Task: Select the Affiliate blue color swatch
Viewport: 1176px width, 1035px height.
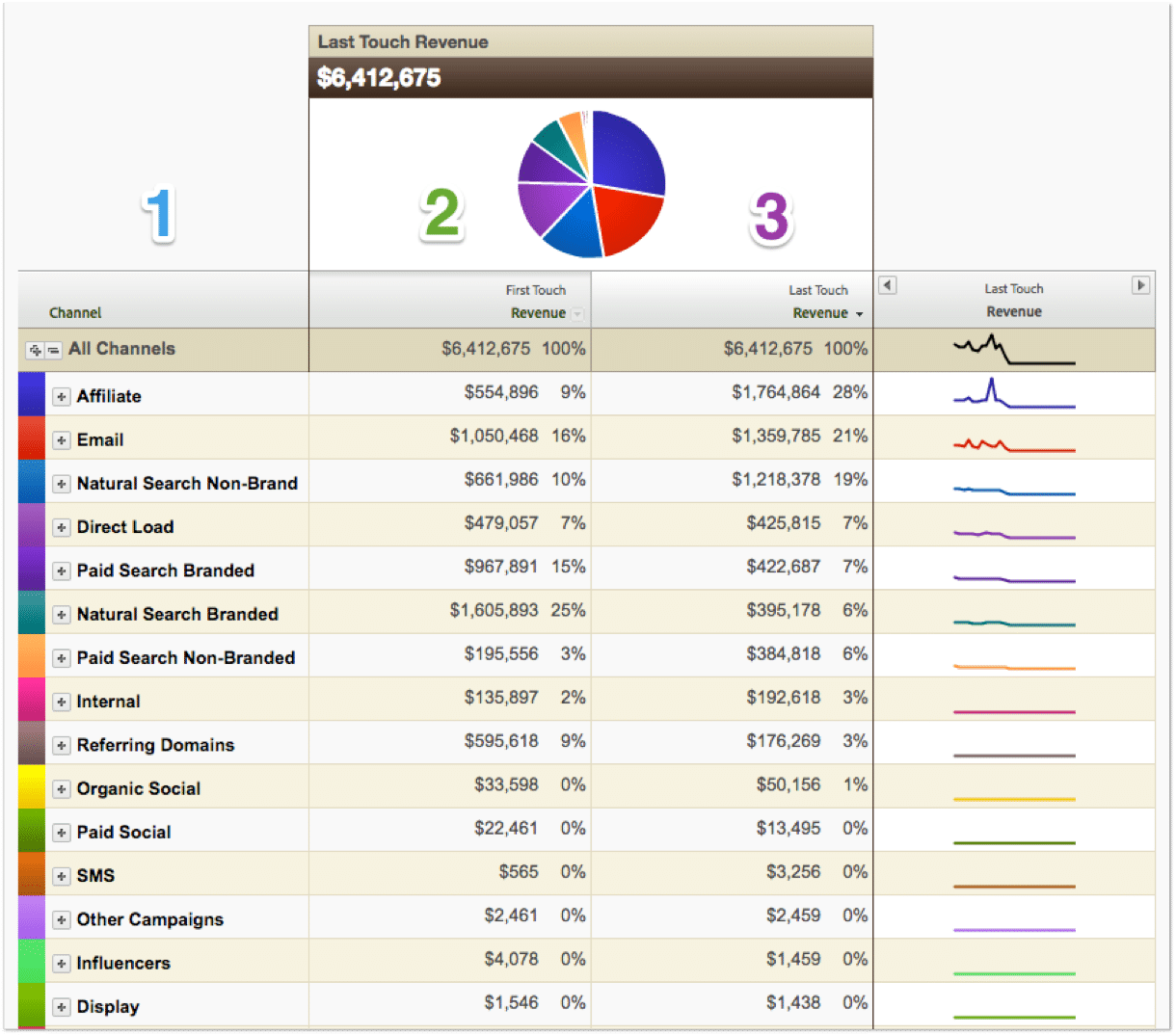Action: [x=32, y=394]
